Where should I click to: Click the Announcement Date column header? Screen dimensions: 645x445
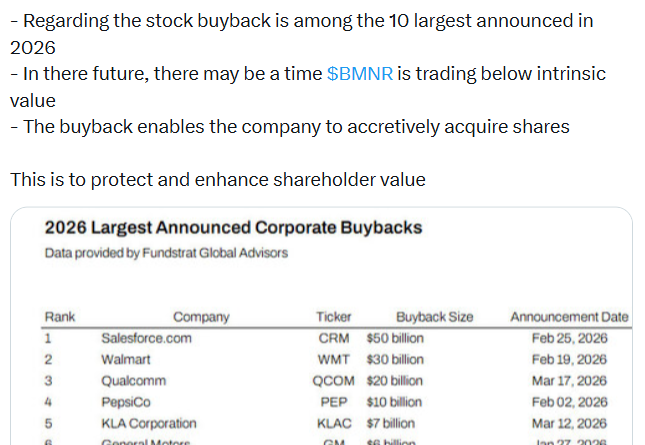[x=569, y=317]
